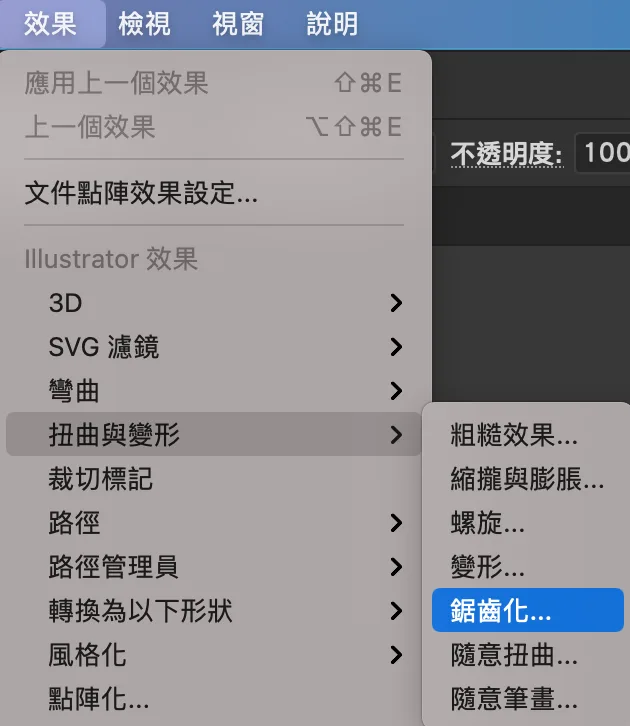Select 鋸齒化... highlighted item
630x726 pixels.
[528, 610]
